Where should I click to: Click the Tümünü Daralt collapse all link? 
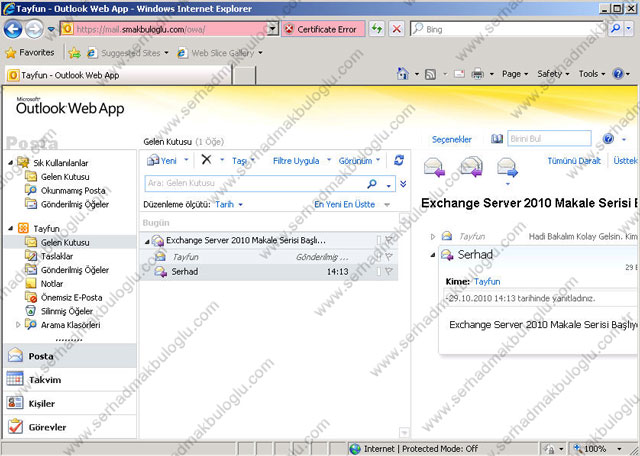[x=574, y=161]
